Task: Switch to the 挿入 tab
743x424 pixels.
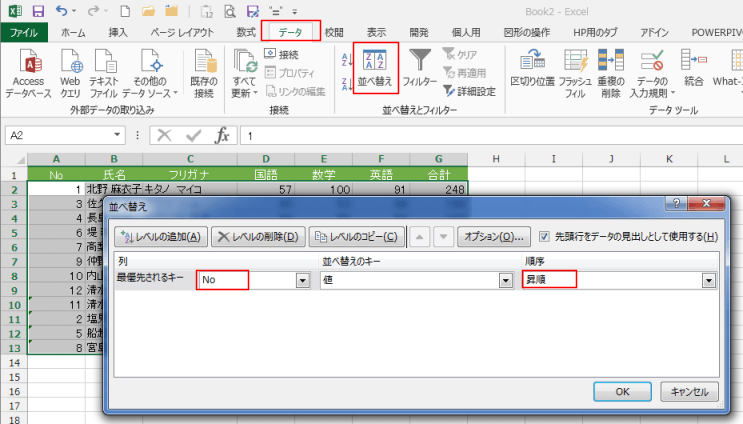Action: pyautogui.click(x=118, y=32)
